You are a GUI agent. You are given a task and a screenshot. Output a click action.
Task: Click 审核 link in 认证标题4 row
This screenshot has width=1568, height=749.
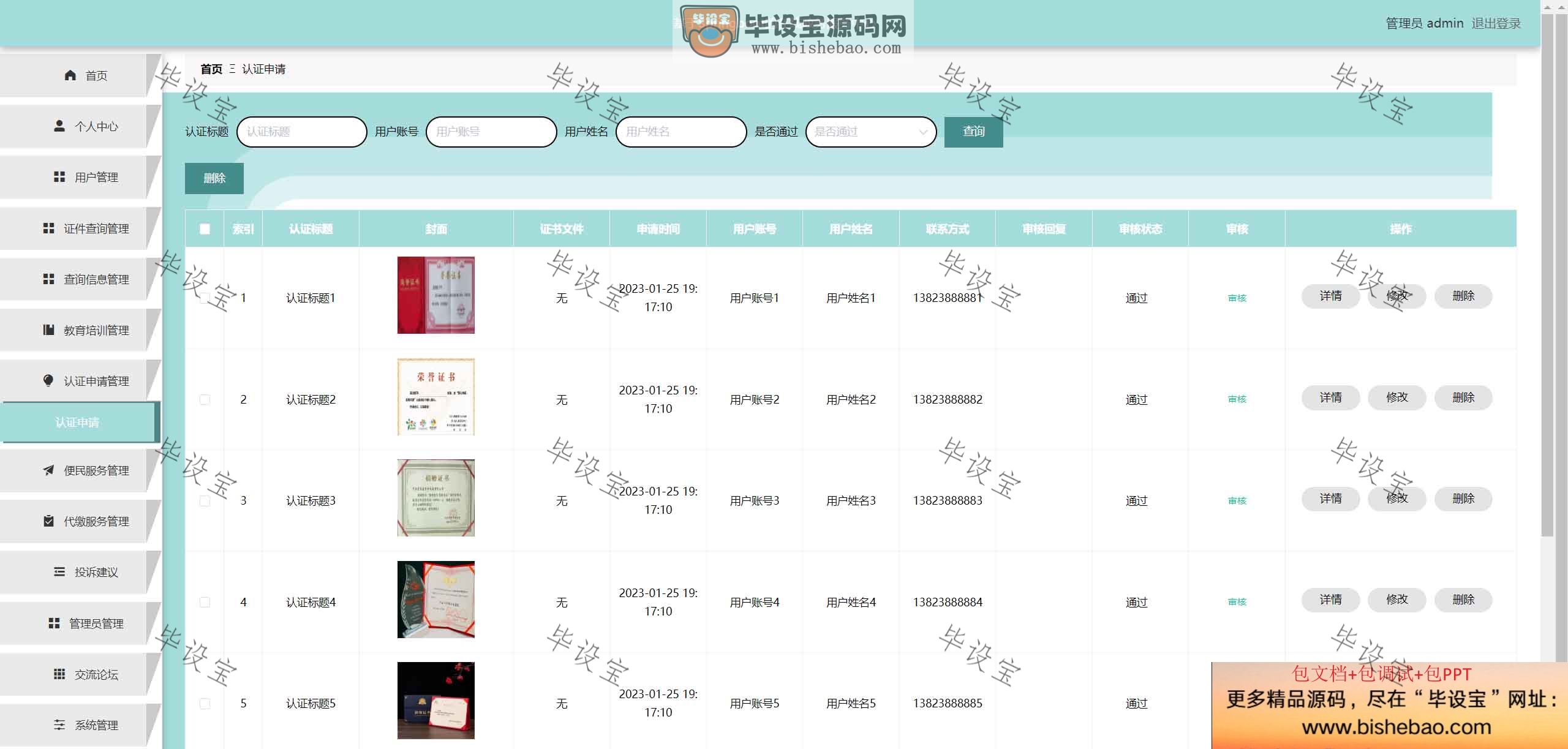pyautogui.click(x=1237, y=602)
